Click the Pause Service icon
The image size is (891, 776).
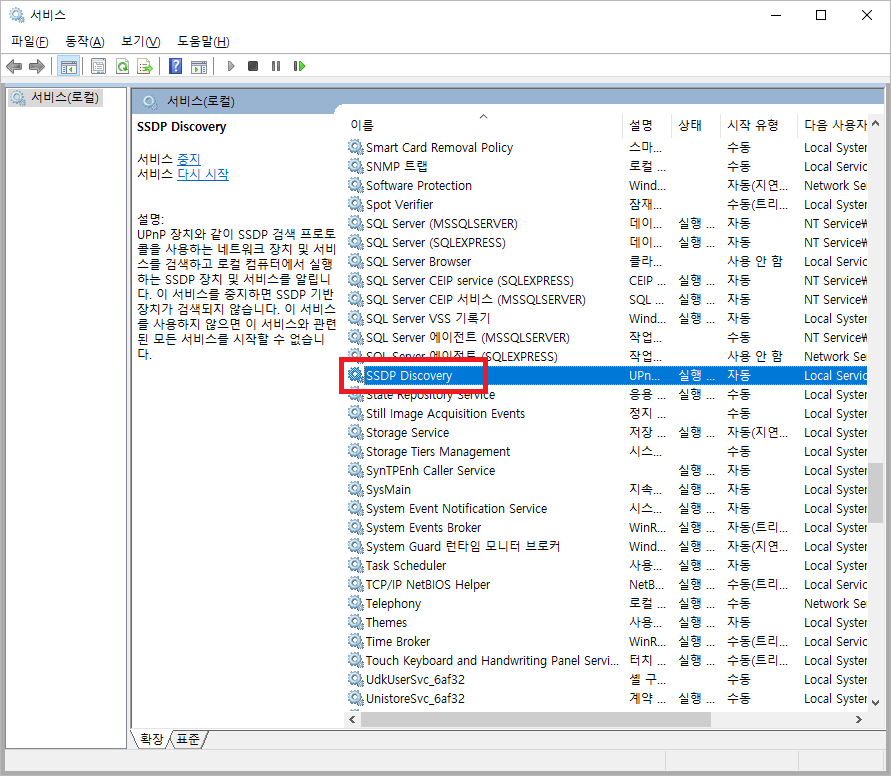(276, 66)
